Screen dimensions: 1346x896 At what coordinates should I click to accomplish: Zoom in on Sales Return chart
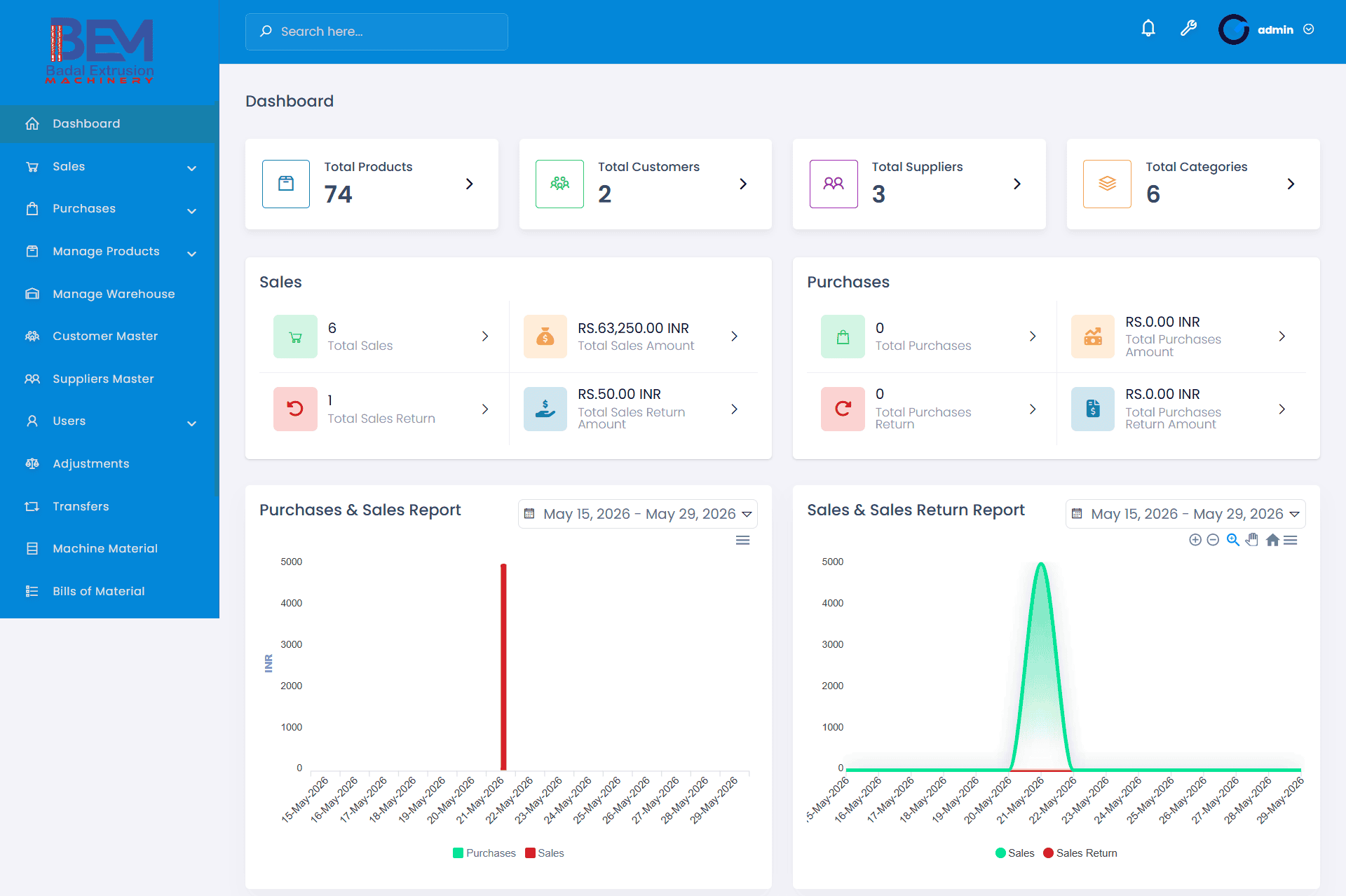(1195, 540)
